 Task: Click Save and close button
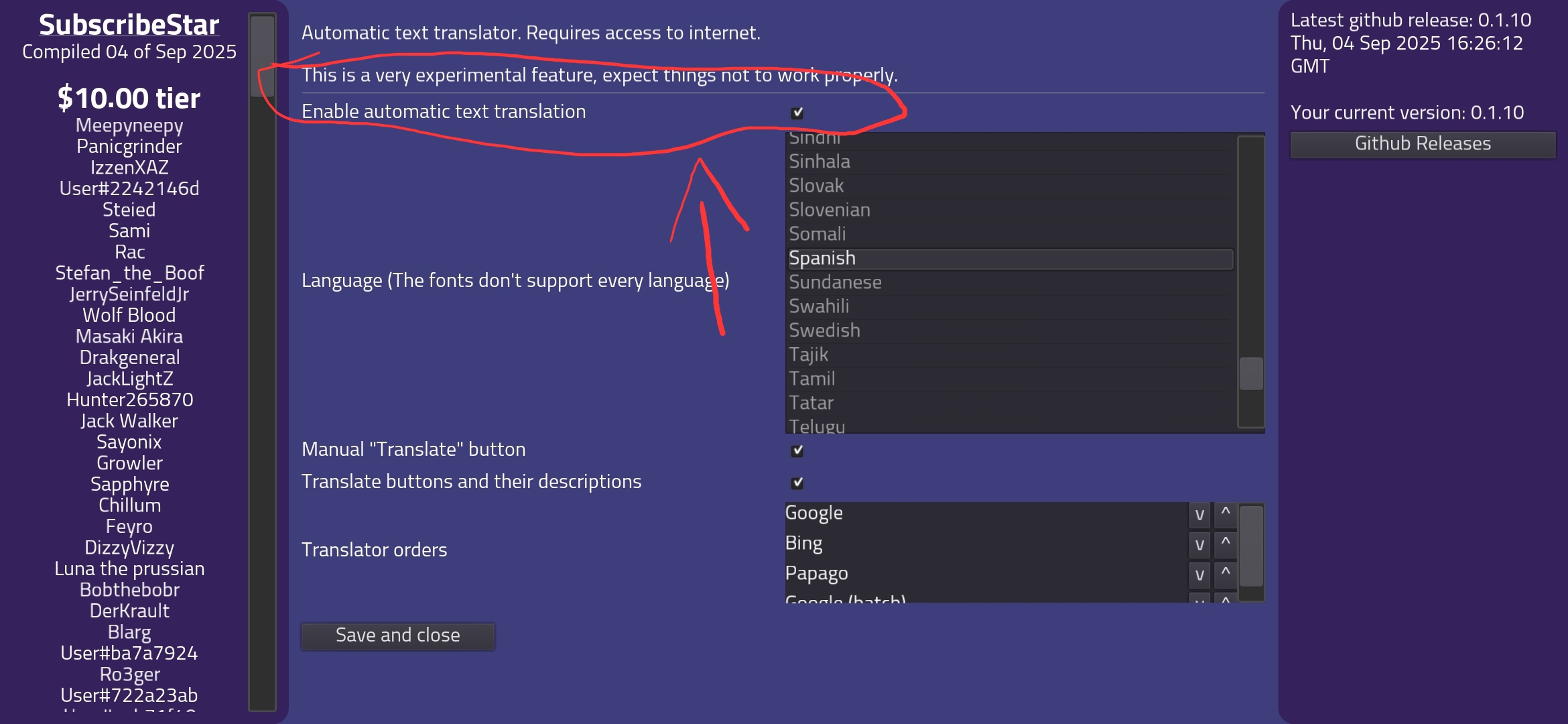tap(398, 636)
